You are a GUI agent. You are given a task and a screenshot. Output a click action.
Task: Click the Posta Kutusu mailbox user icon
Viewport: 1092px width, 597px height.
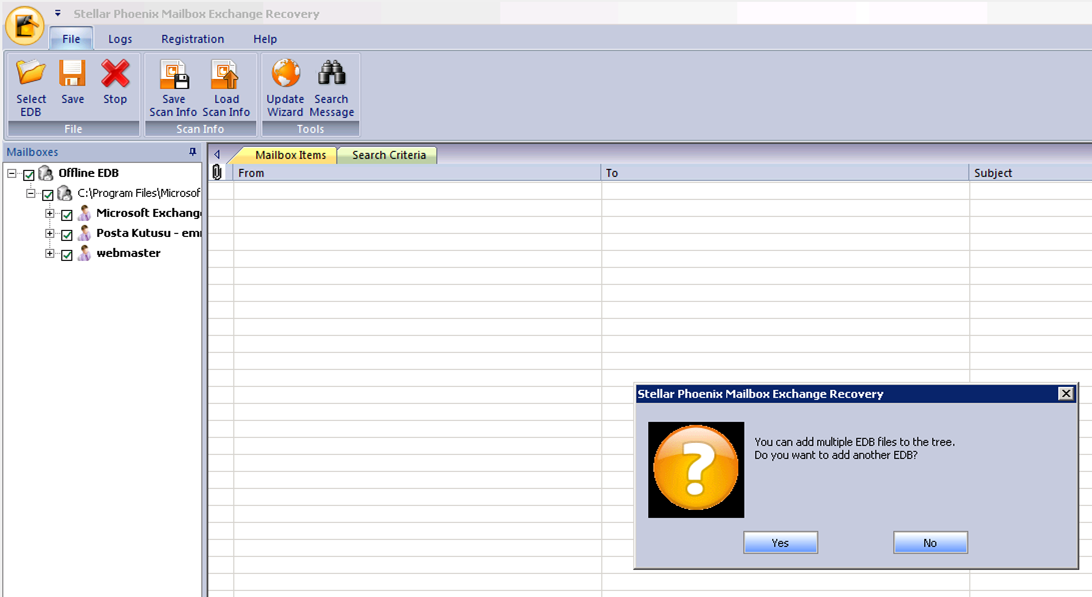84,233
